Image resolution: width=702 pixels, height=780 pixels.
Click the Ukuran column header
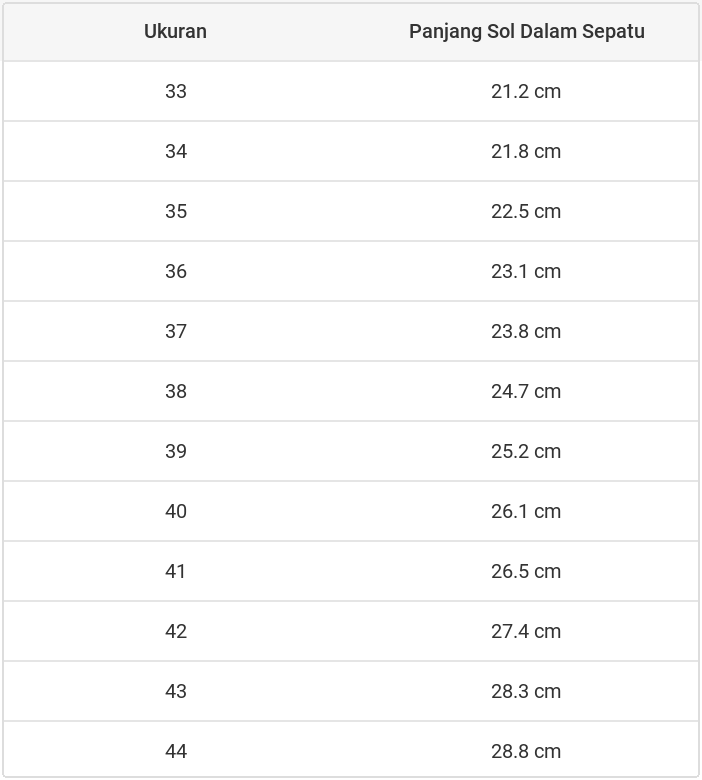click(175, 31)
